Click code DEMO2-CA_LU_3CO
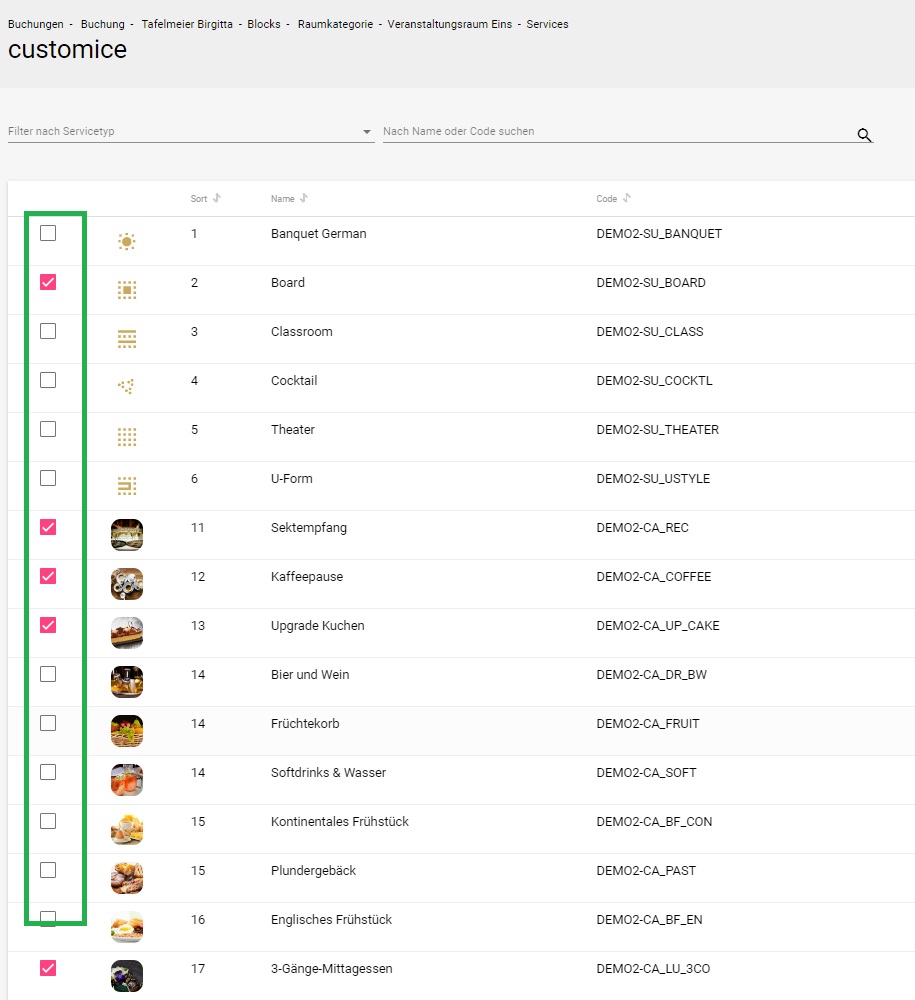This screenshot has height=1000, width=915. click(653, 969)
